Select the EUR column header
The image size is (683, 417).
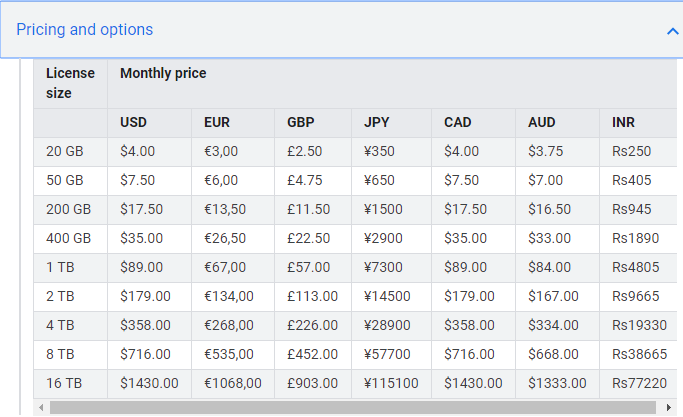point(233,123)
